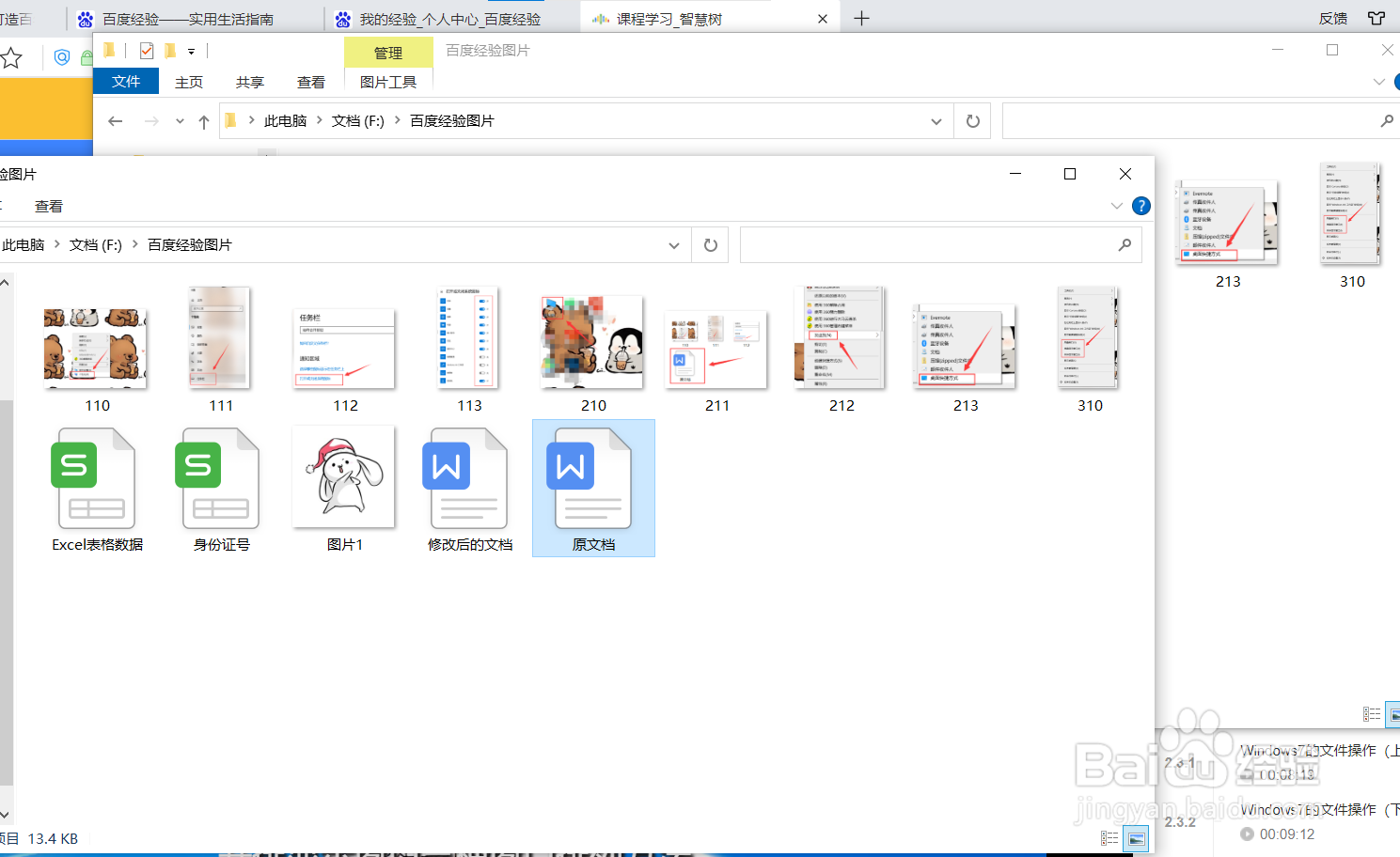Viewport: 1400px width, 857px height.
Task: Refresh the front window folder view
Action: tap(711, 245)
